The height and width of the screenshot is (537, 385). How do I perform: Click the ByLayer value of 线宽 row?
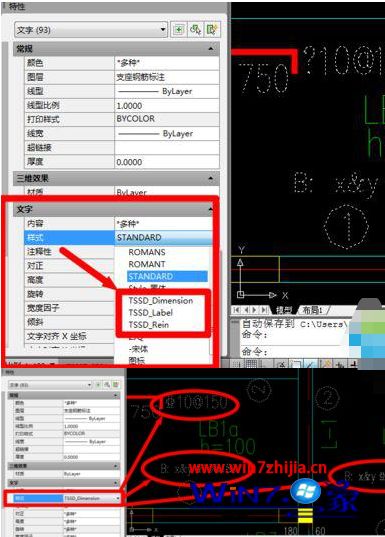point(167,133)
